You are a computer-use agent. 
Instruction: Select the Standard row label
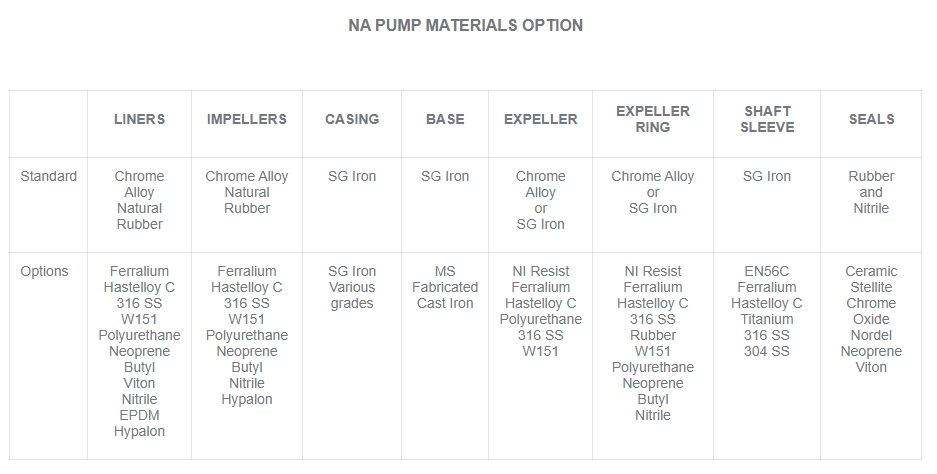[x=48, y=176]
